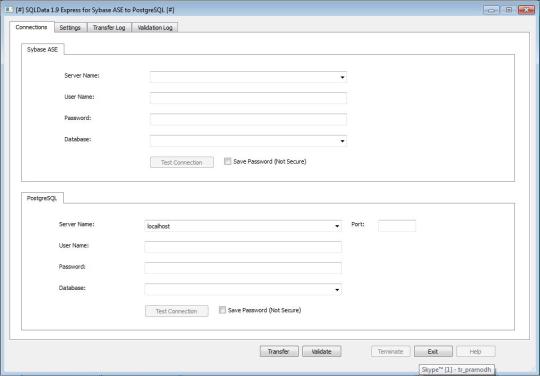Expand the PostgreSQL Server Name dropdown showing localhost

coord(337,226)
